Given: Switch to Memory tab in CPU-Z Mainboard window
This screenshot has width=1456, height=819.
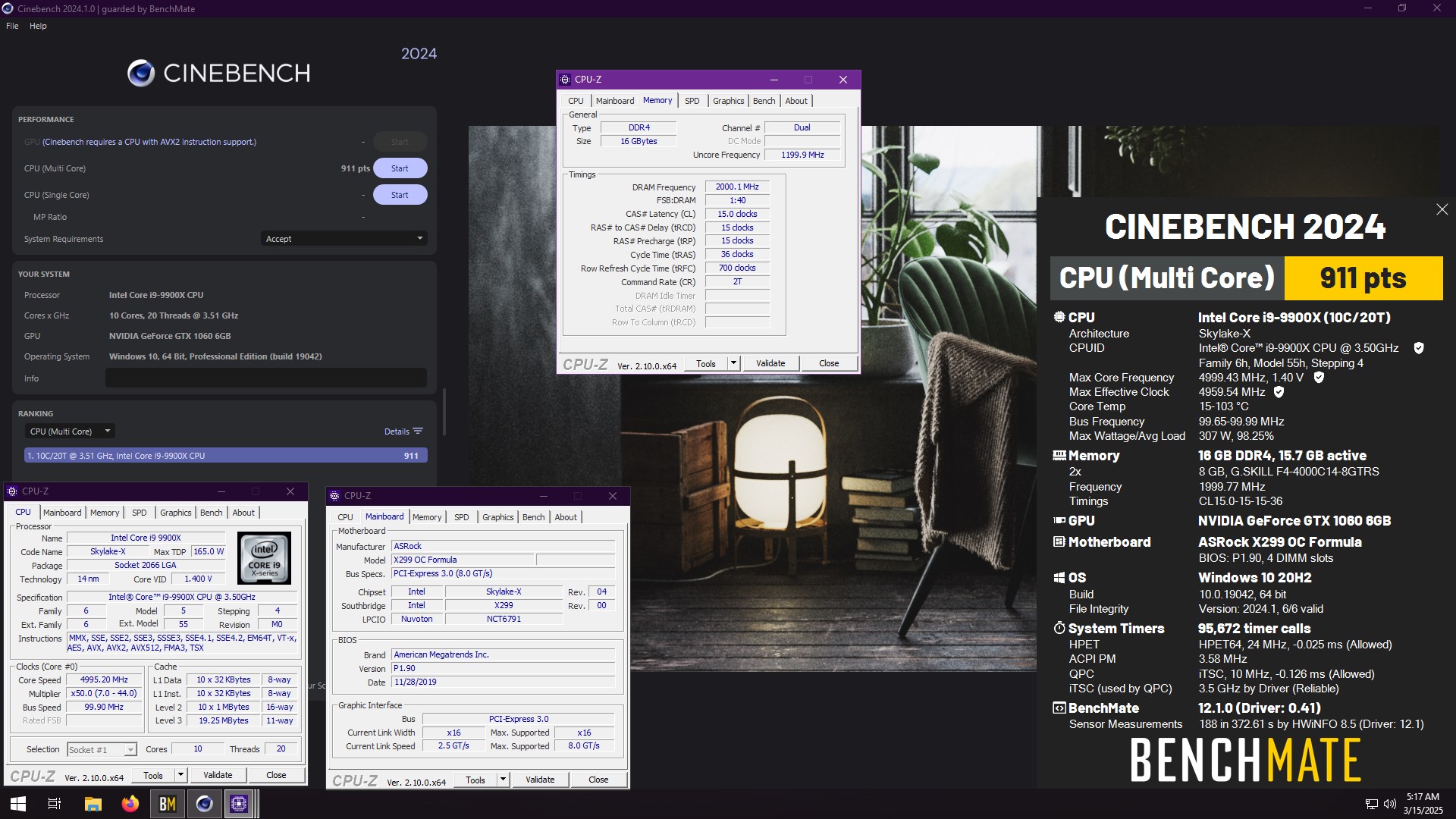Looking at the screenshot, I should pos(427,517).
